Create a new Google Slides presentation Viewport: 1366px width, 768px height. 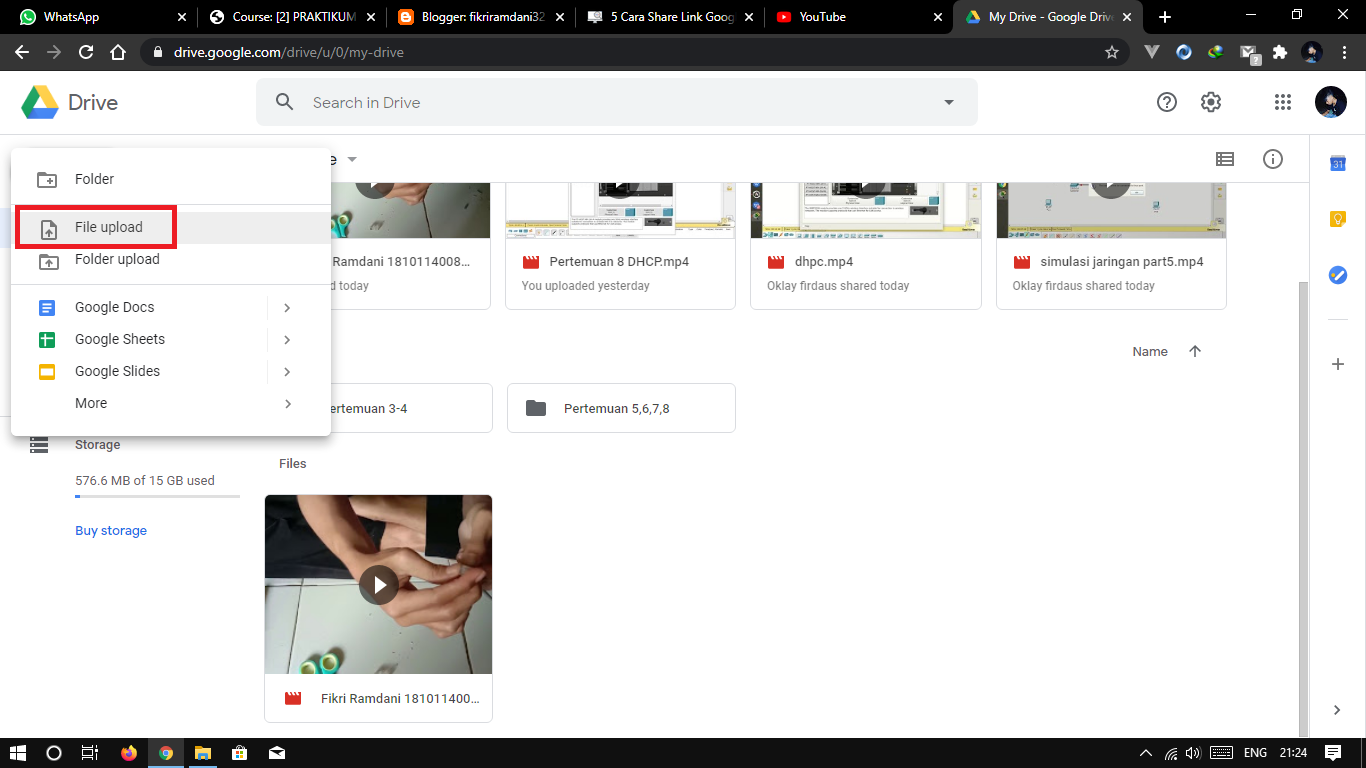139,371
